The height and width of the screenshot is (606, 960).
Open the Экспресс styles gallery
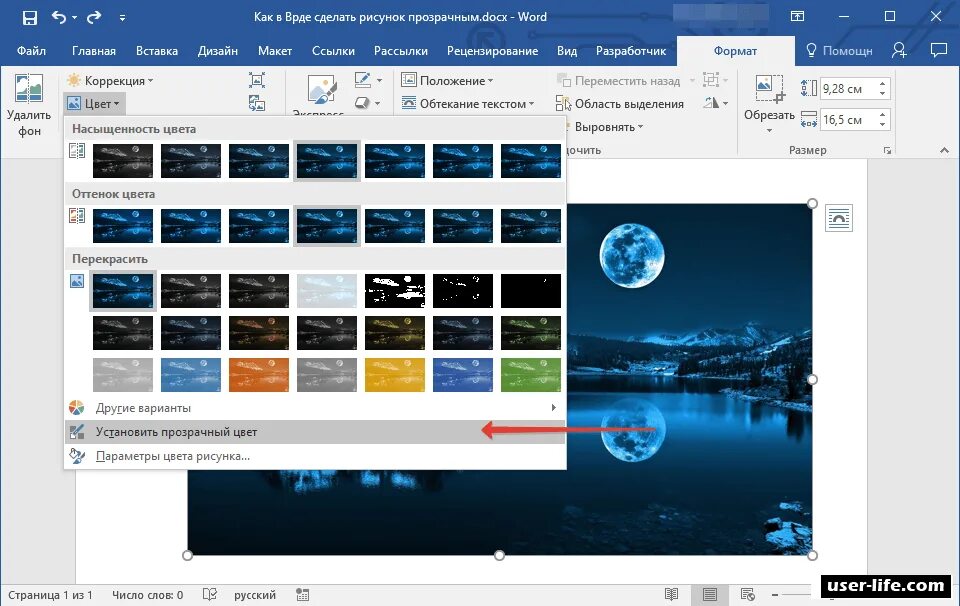coord(318,95)
